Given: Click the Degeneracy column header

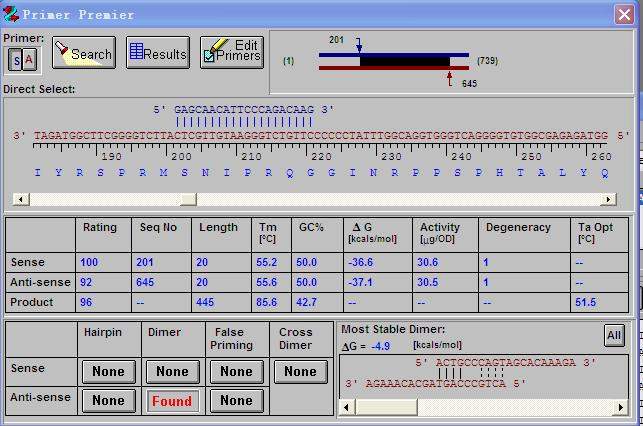Looking at the screenshot, I should coord(518,227).
